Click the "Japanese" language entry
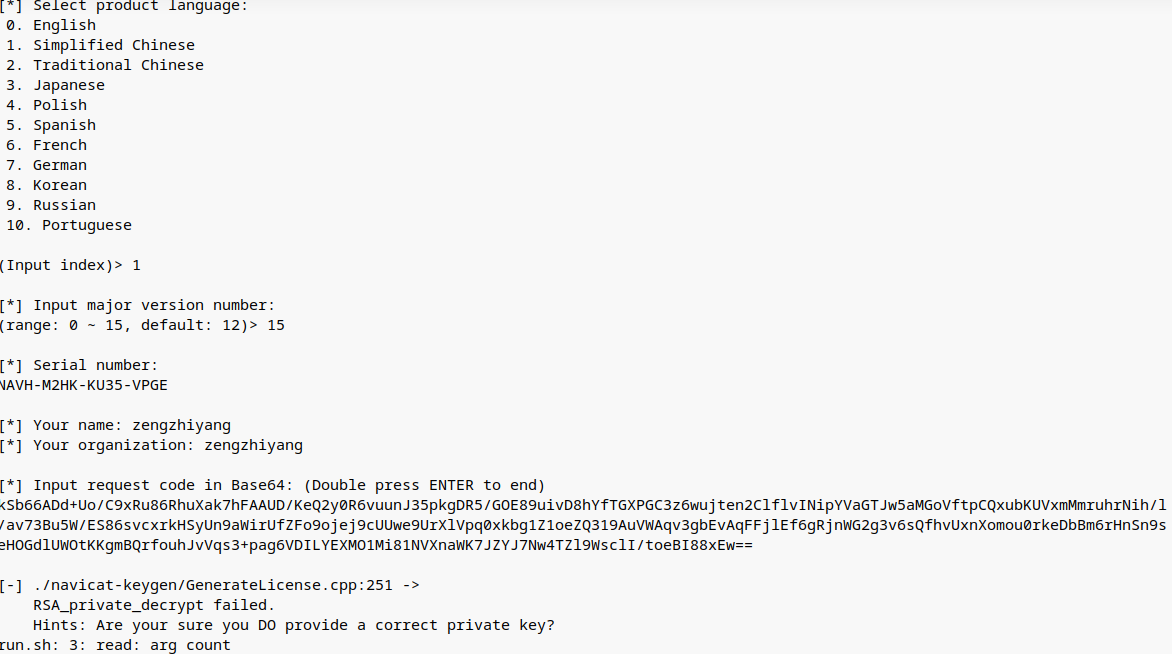This screenshot has width=1172, height=654. pos(68,85)
